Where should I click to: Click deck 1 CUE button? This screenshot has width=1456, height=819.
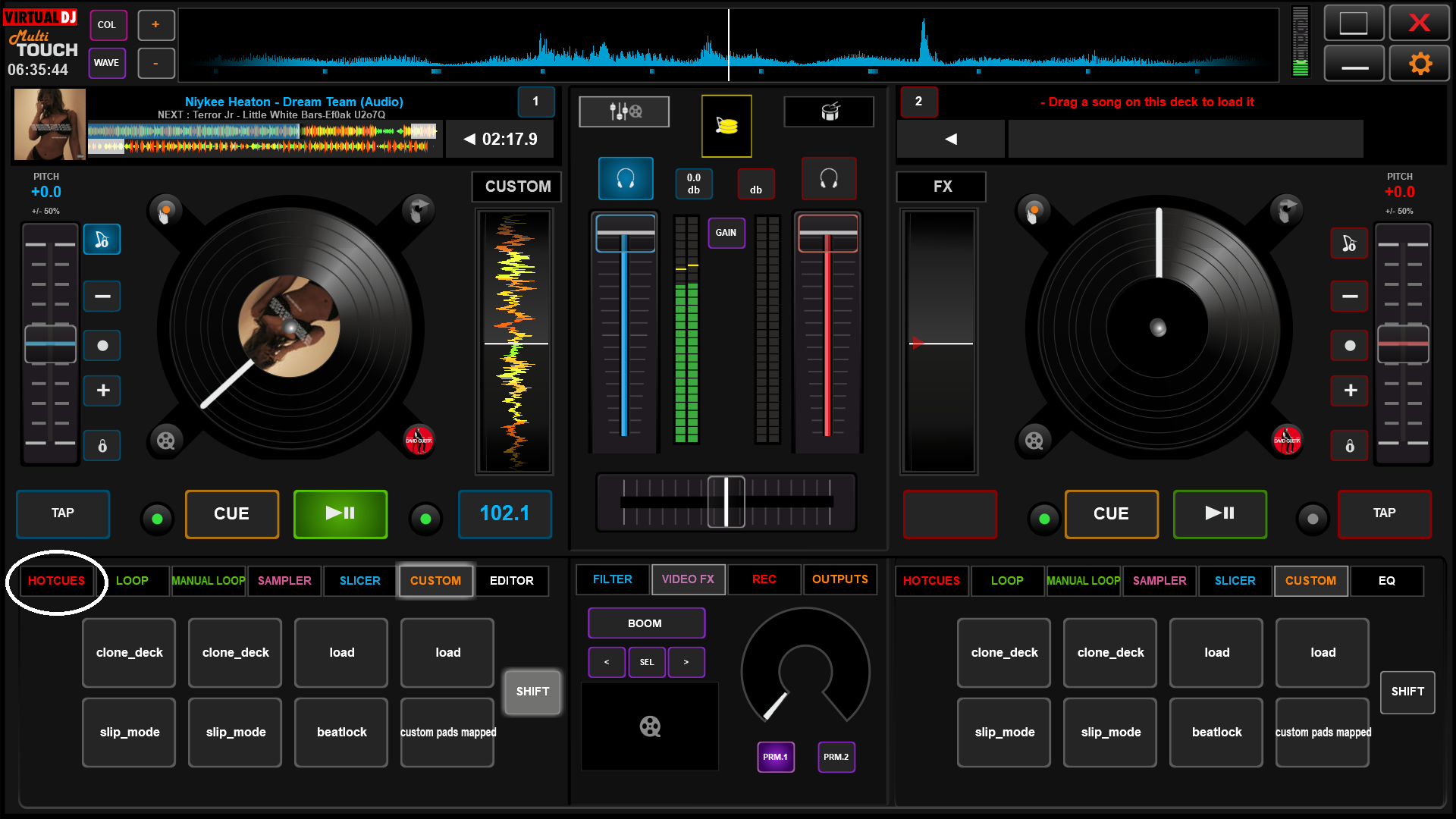tap(232, 514)
